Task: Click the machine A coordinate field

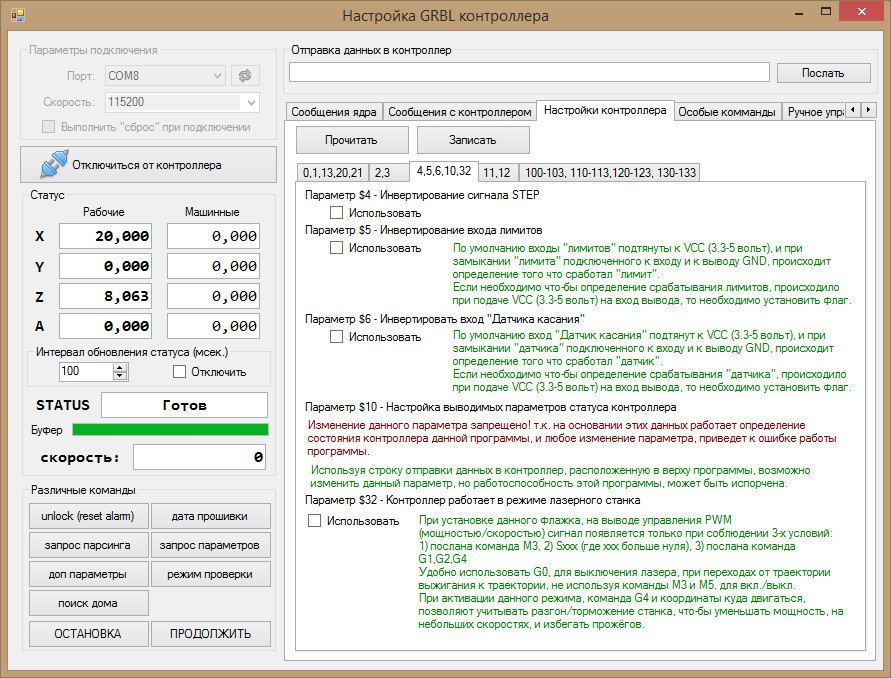Action: tap(213, 326)
